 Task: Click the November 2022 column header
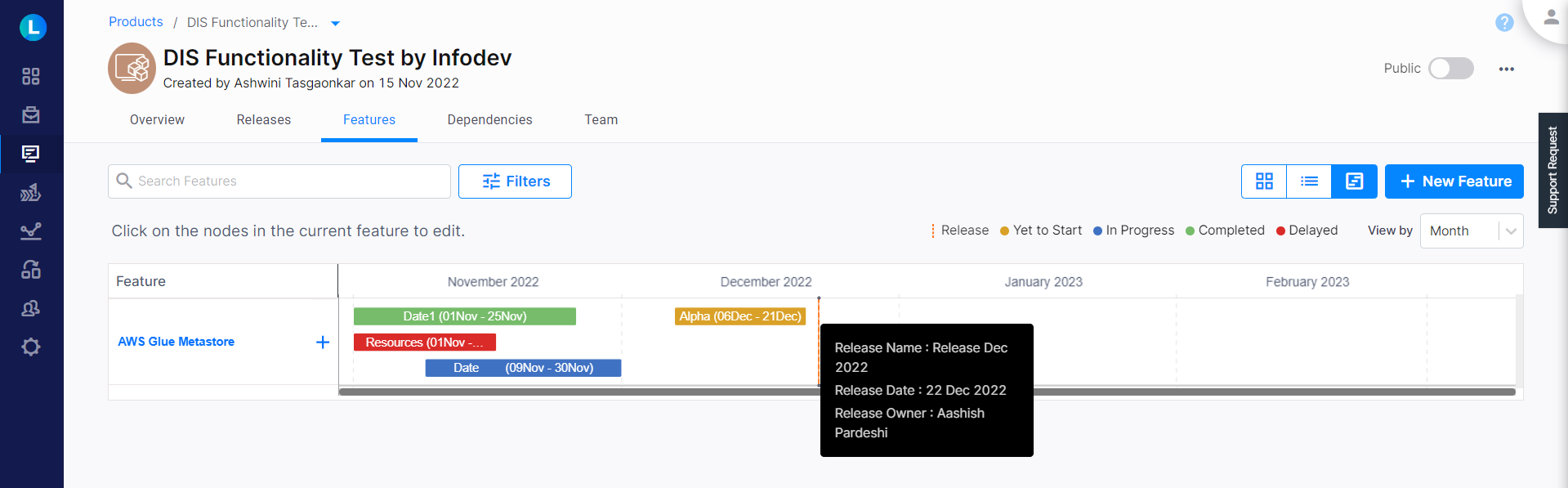point(493,282)
